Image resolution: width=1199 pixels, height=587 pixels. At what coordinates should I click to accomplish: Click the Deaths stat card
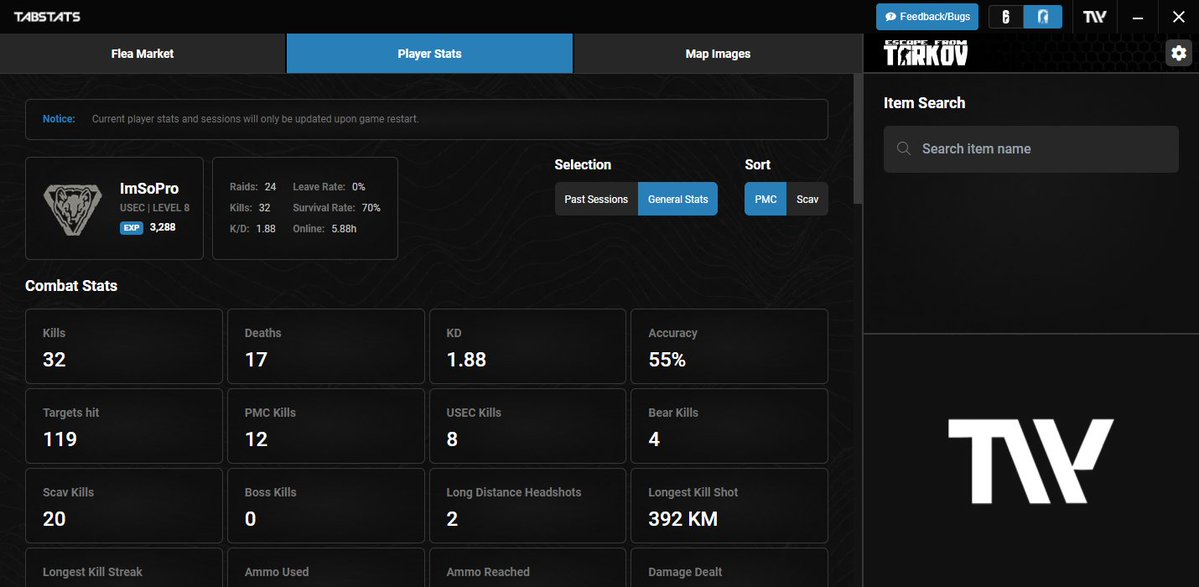point(326,346)
